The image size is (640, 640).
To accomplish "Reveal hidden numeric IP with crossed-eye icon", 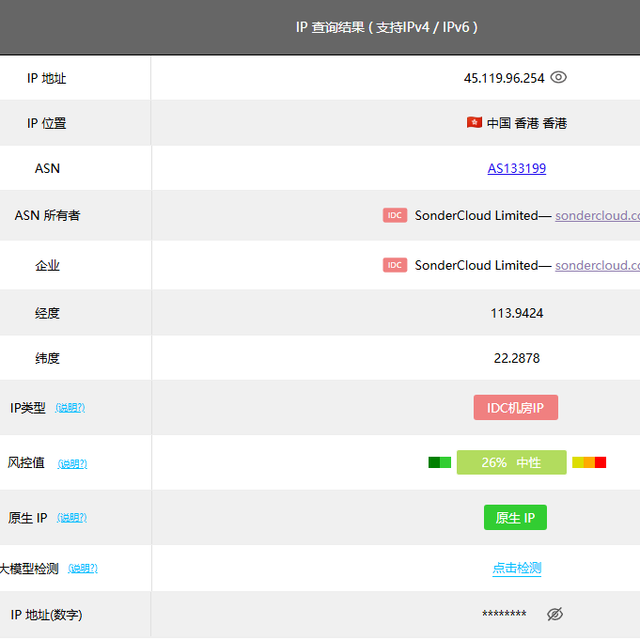I will pos(555,614).
